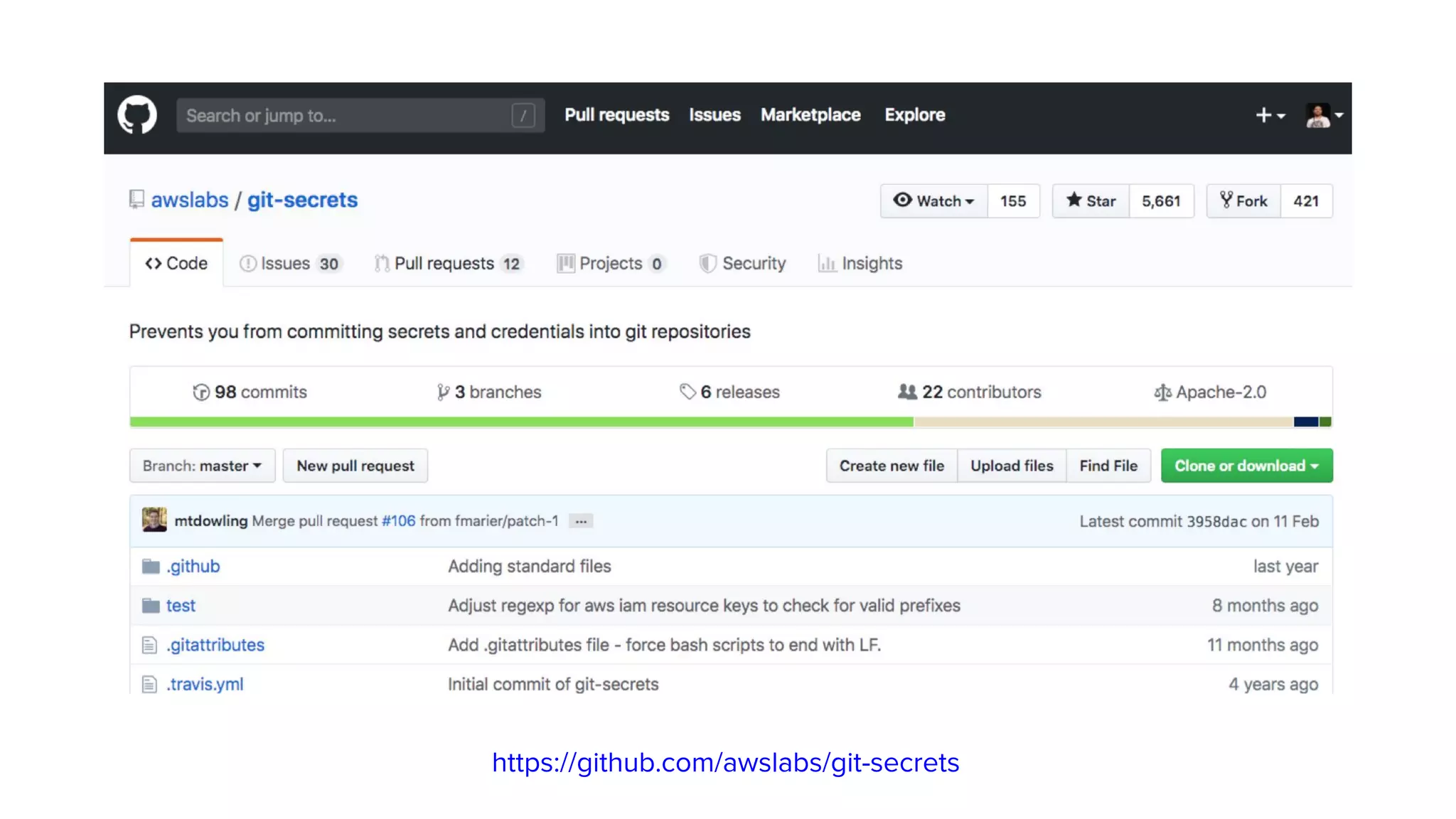The width and height of the screenshot is (1456, 819).
Task: Expand the commit message ellipsis
Action: pyautogui.click(x=581, y=521)
